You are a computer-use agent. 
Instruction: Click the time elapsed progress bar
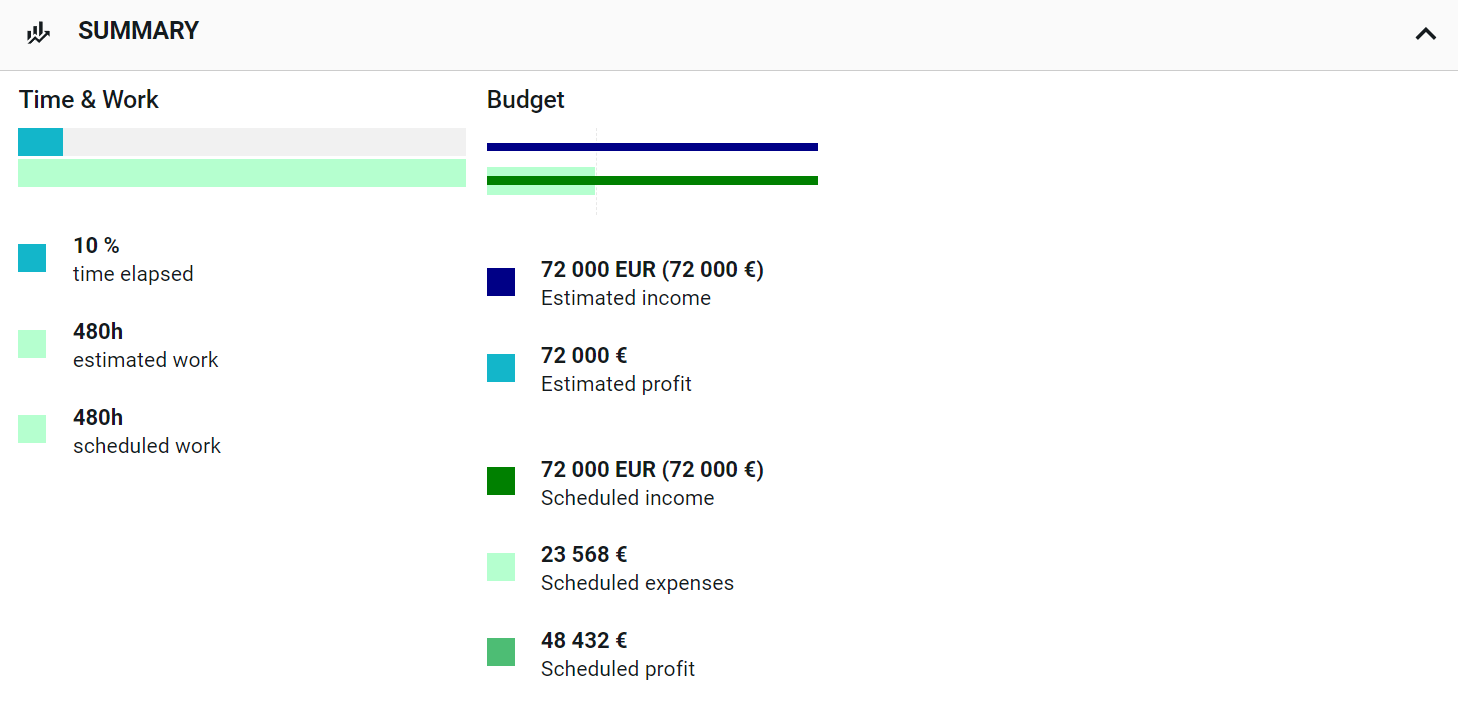[x=242, y=142]
